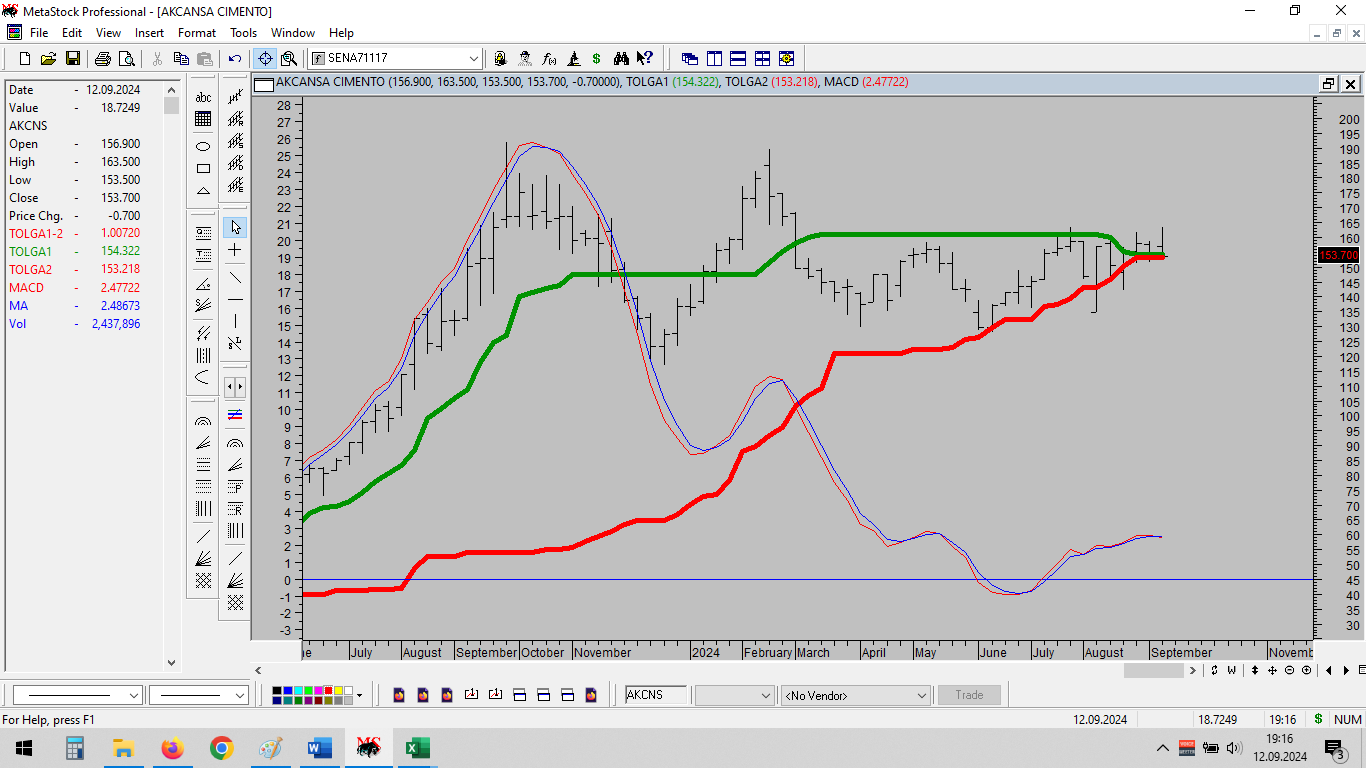Select the single vertical line drawing tool
The image size is (1366, 768).
235,321
